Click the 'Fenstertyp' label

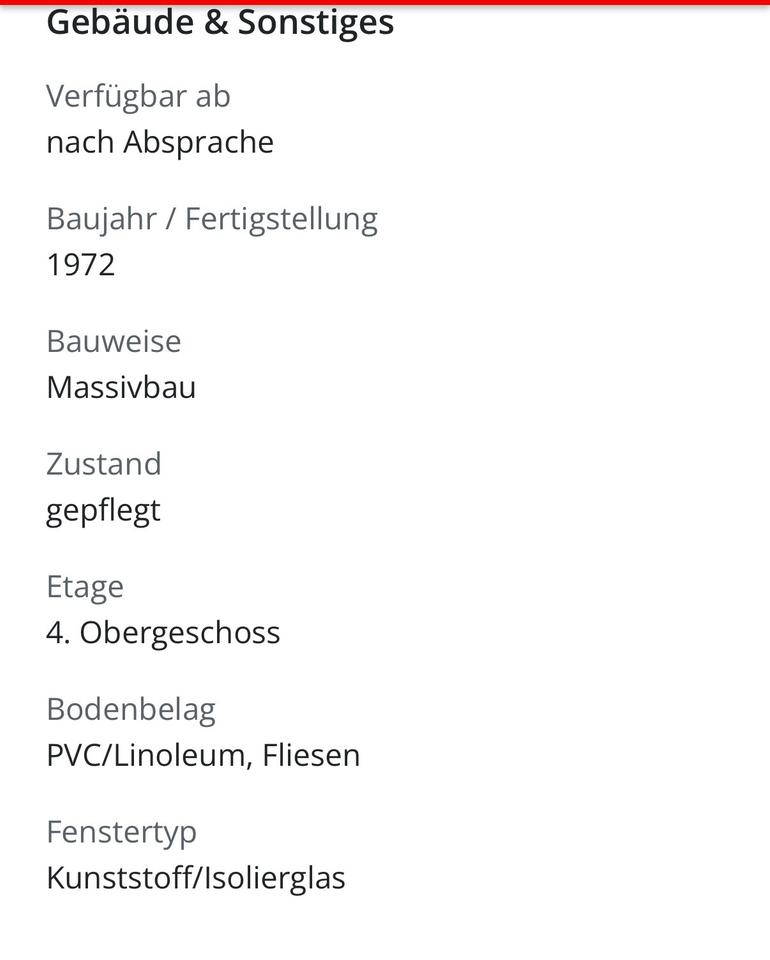(x=121, y=832)
